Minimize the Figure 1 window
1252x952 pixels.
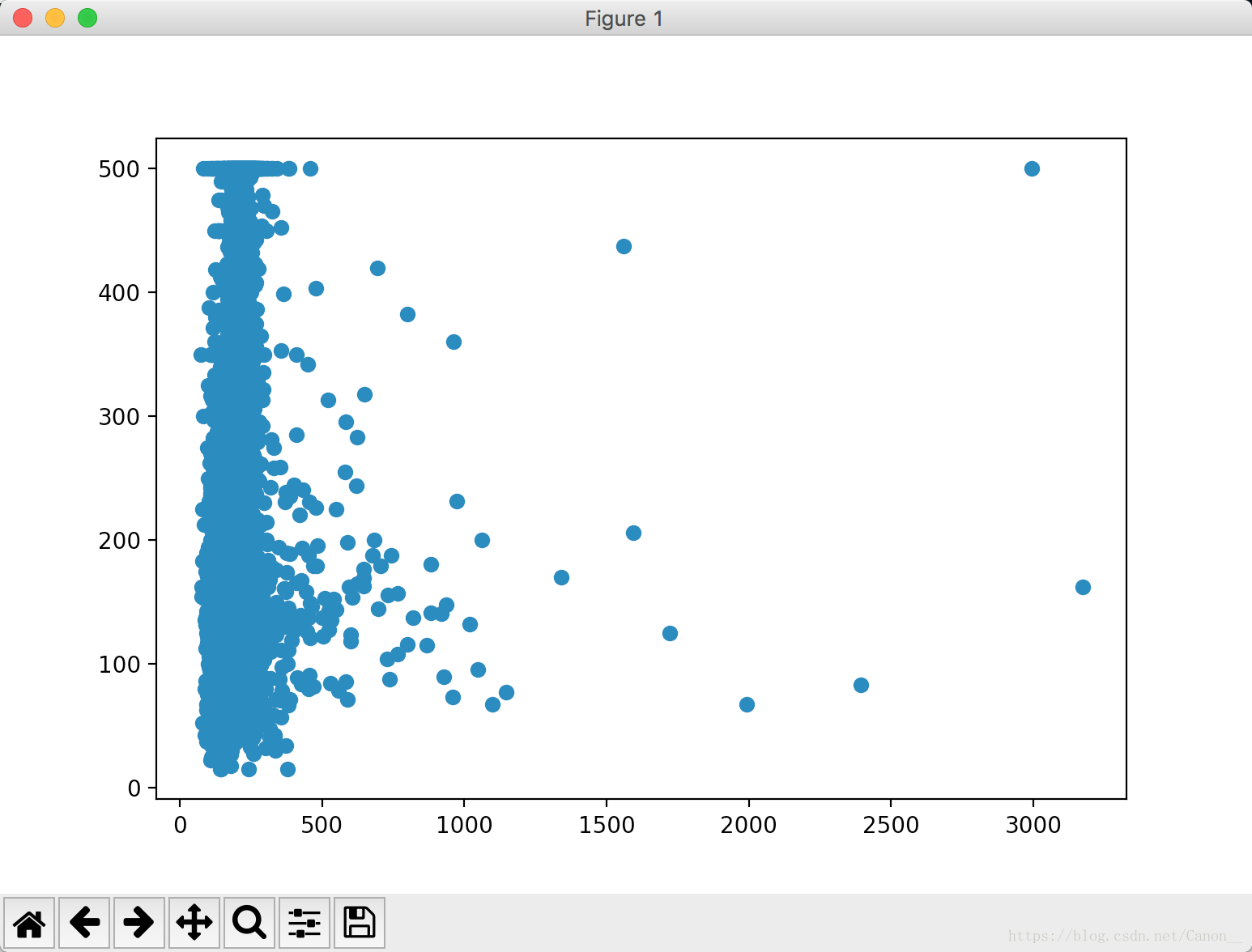(55, 18)
